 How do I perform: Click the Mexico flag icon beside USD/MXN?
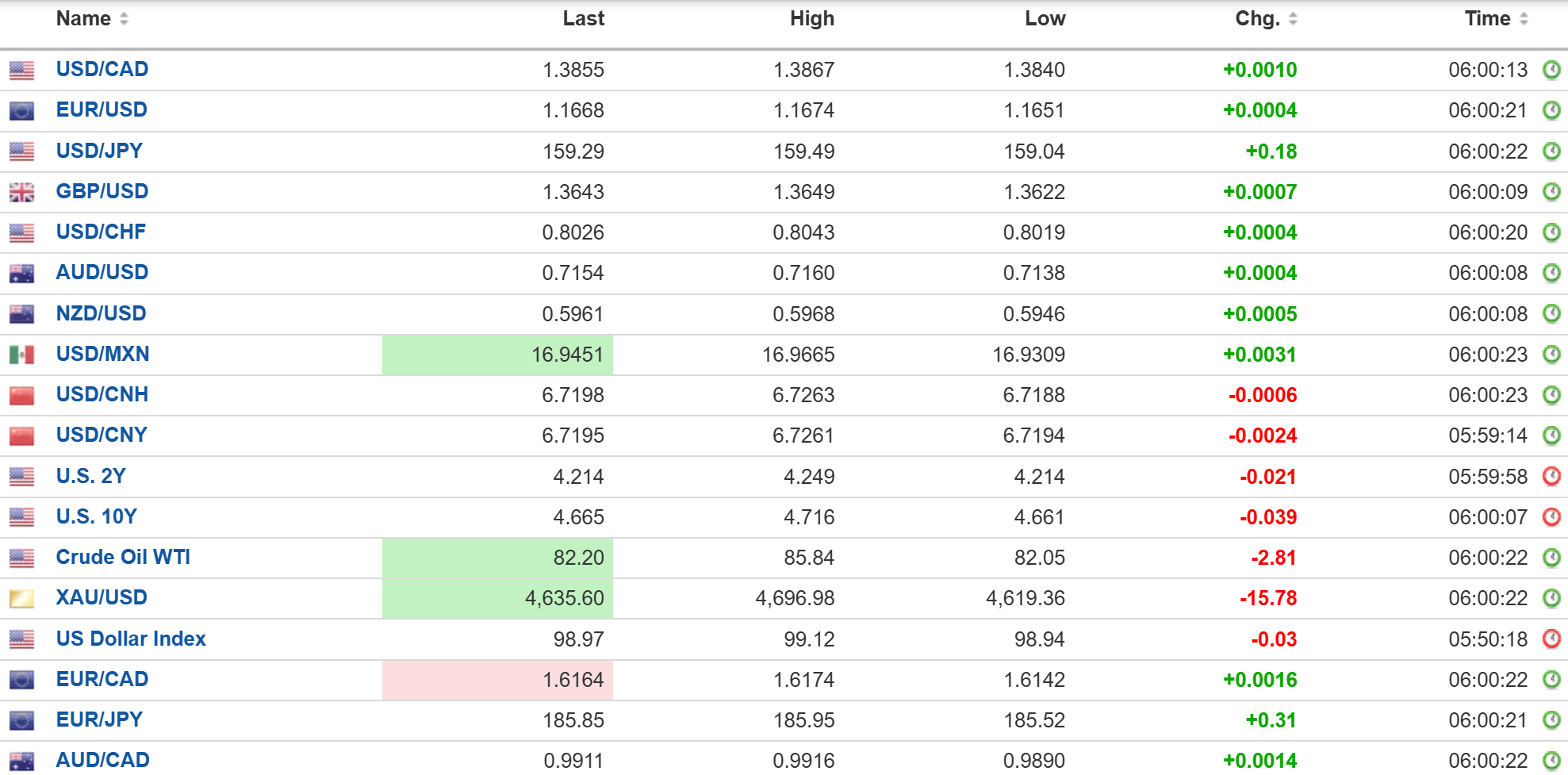coord(21,355)
